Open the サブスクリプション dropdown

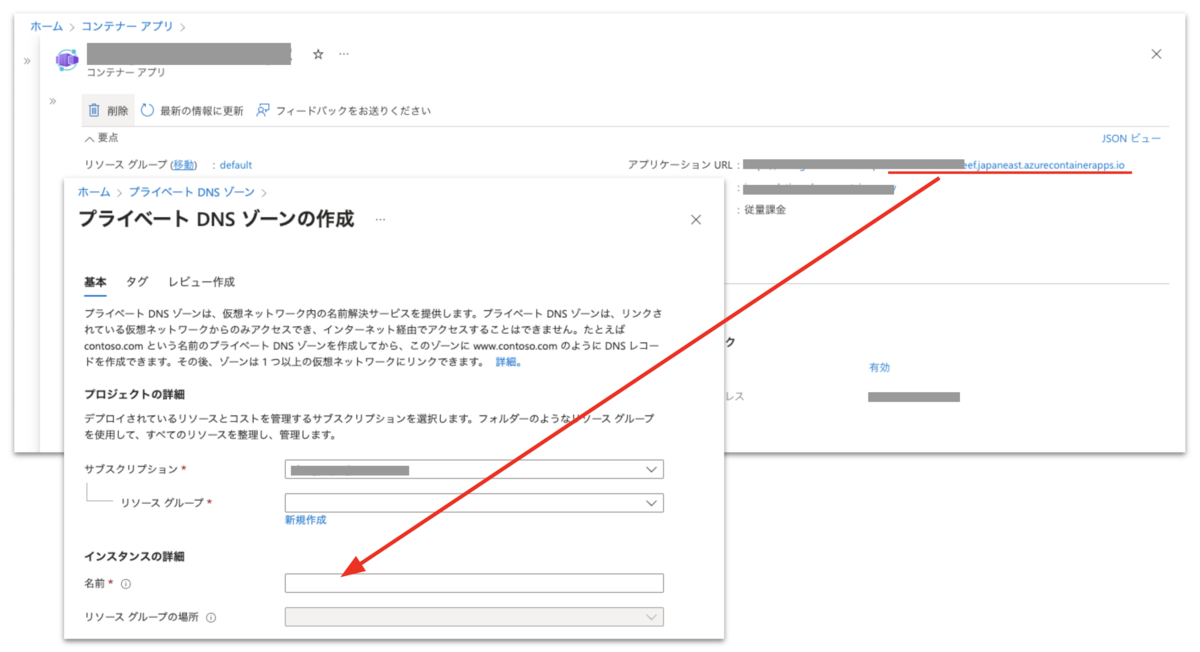click(x=474, y=469)
